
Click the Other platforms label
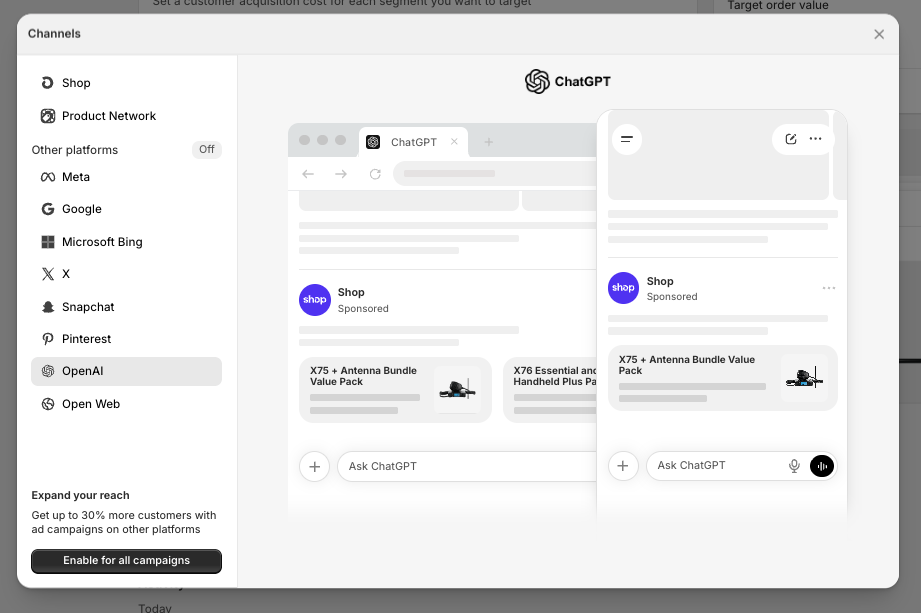75,150
